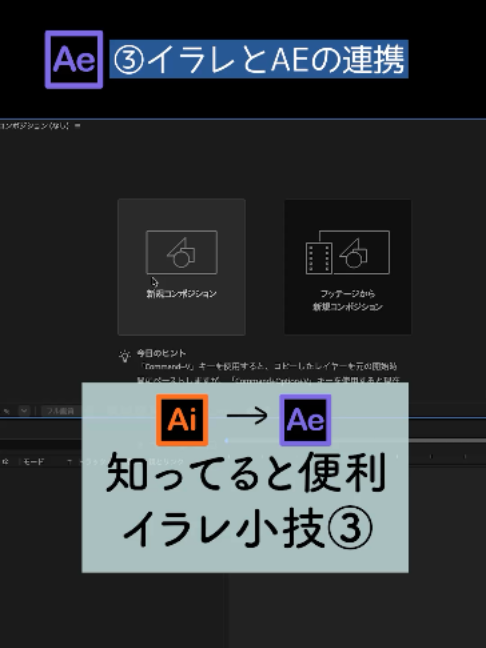This screenshot has width=486, height=648.
Task: Click the 知ってると便利 caption text
Action: [x=246, y=472]
